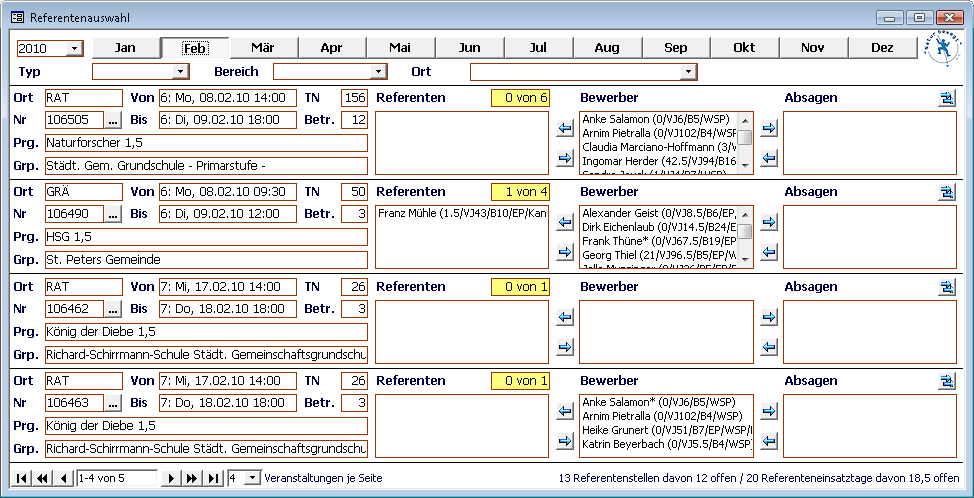Viewport: 974px width, 498px height.
Task: Switch to the Apr month tab
Action: coord(332,48)
